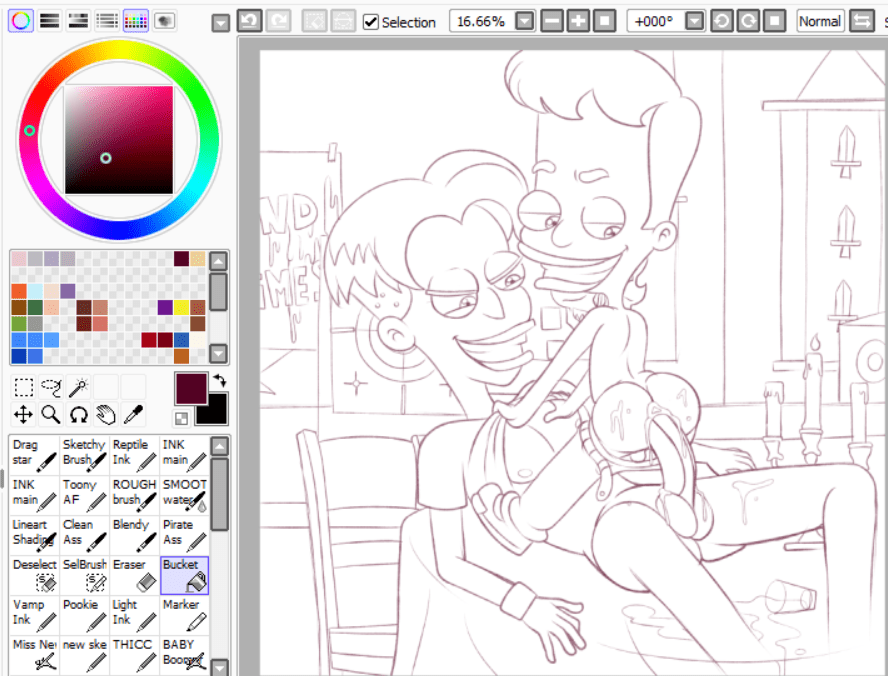Undo the last action
The image size is (888, 676).
tap(250, 20)
